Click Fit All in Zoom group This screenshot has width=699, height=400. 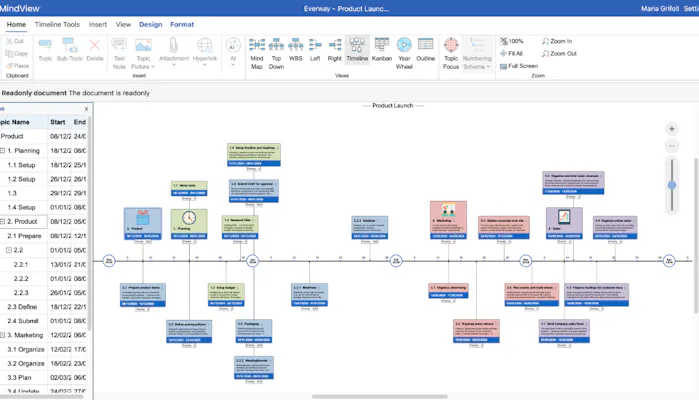pos(511,54)
